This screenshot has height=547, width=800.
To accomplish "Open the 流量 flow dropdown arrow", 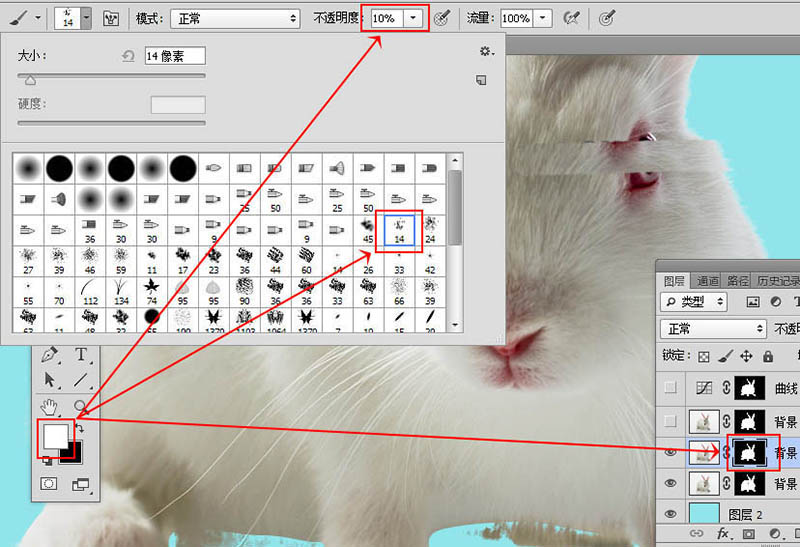I will coord(543,18).
